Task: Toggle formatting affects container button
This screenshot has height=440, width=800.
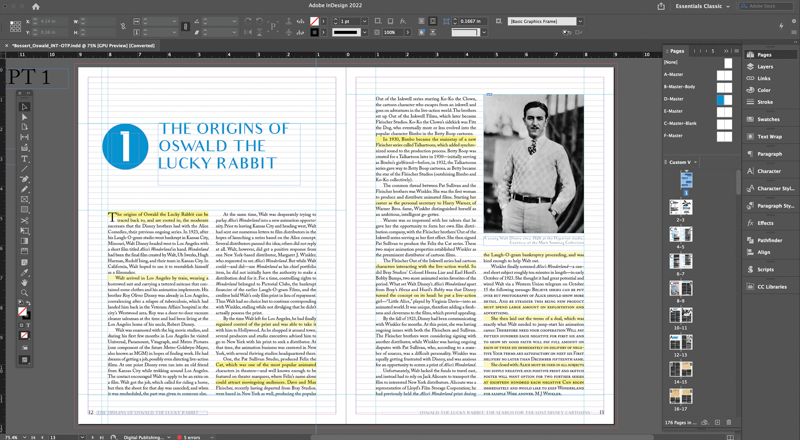Action: pyautogui.click(x=21, y=325)
